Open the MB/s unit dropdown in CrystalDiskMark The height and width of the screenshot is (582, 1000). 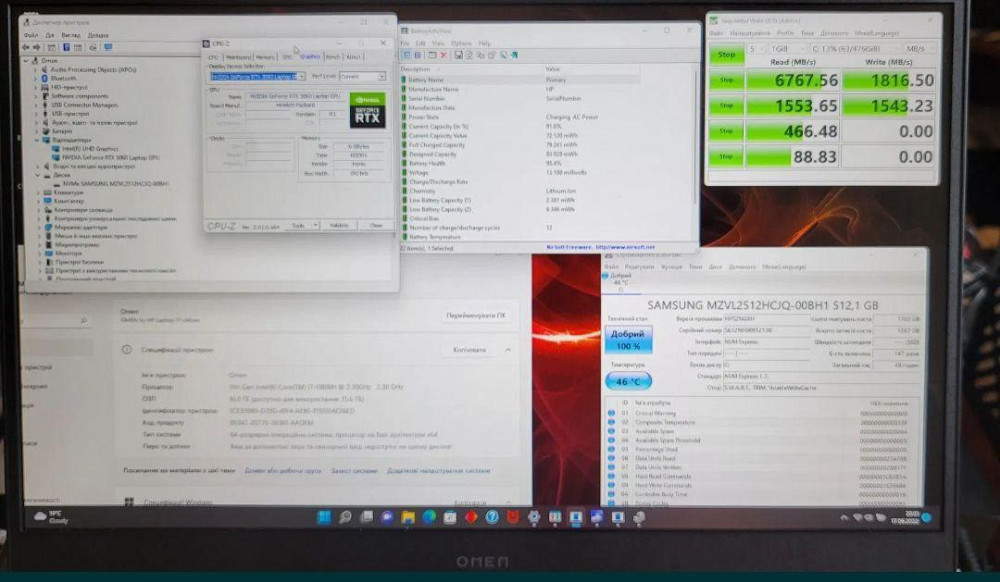915,48
